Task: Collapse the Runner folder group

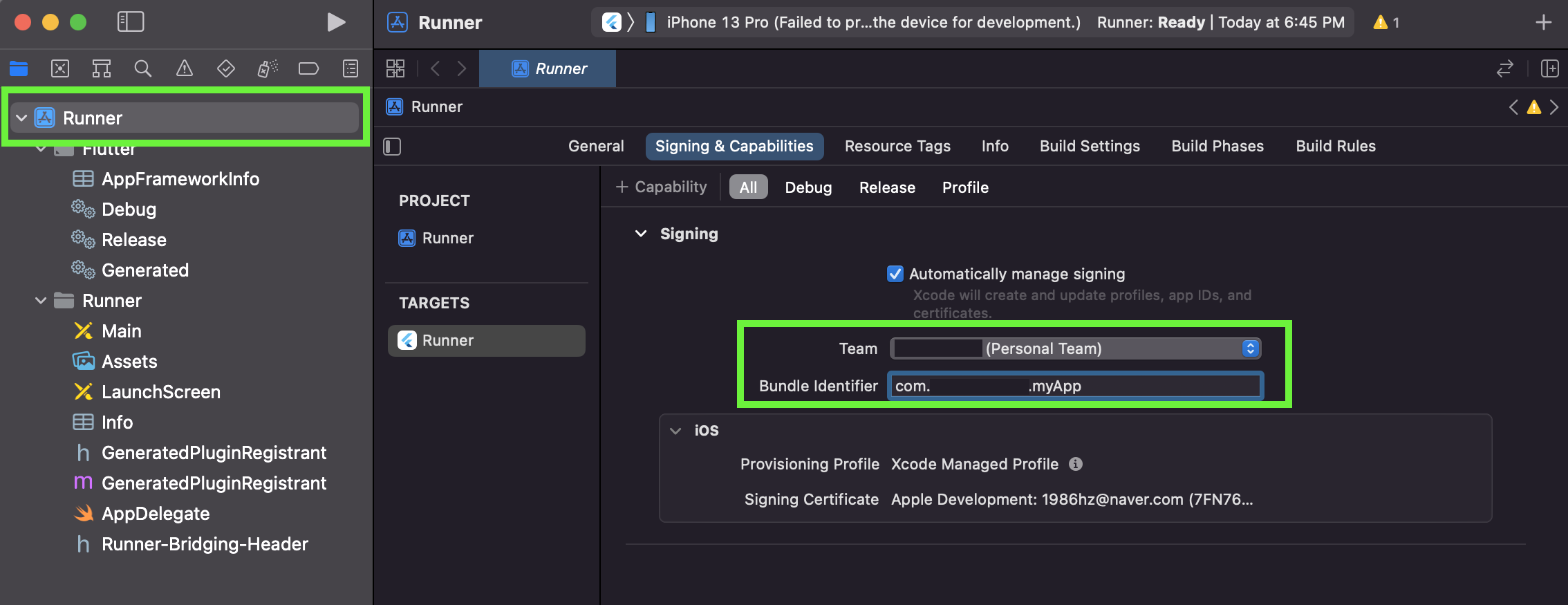Action: click(41, 301)
